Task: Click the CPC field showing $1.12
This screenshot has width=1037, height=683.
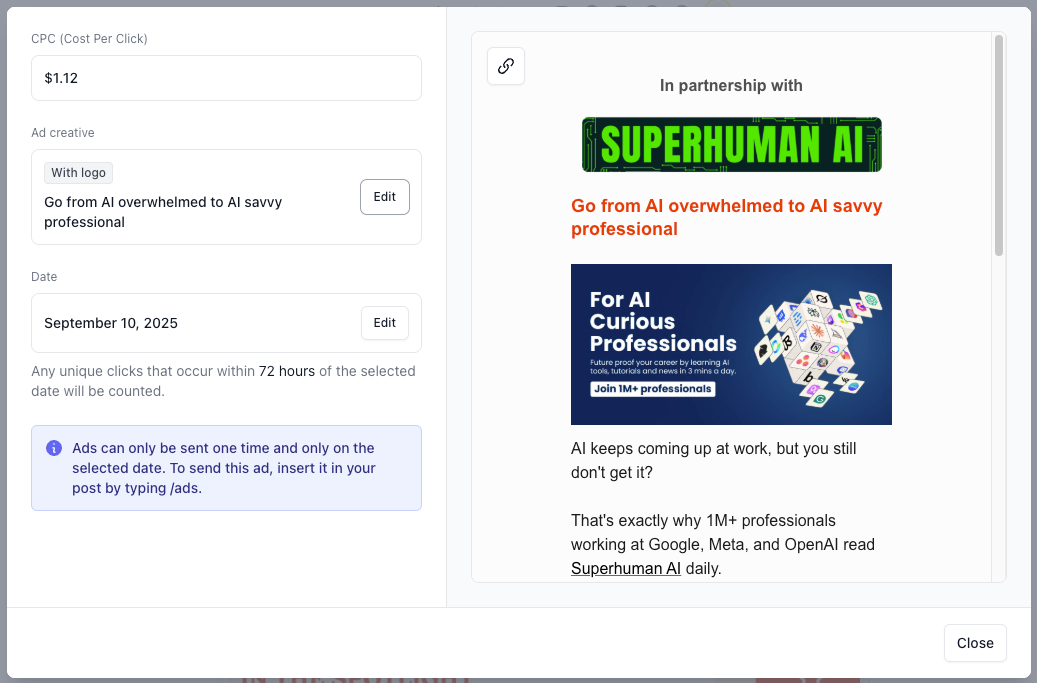Action: [x=226, y=78]
